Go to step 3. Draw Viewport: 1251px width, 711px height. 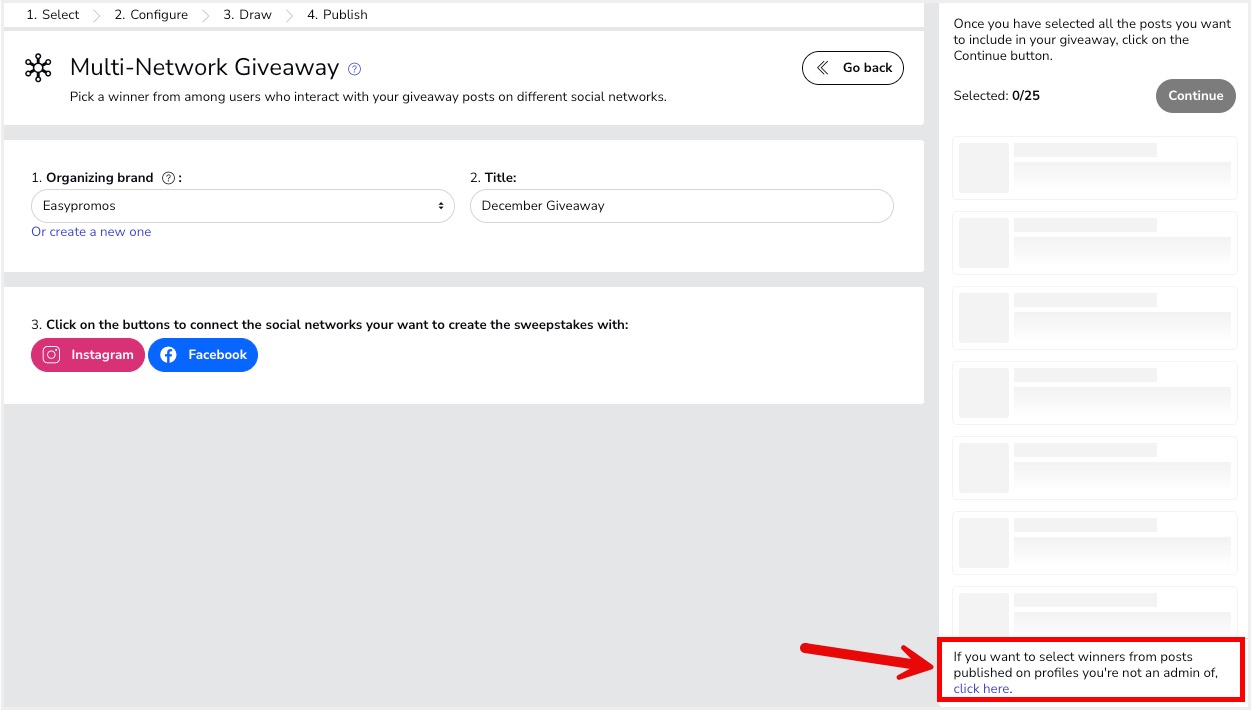(247, 15)
